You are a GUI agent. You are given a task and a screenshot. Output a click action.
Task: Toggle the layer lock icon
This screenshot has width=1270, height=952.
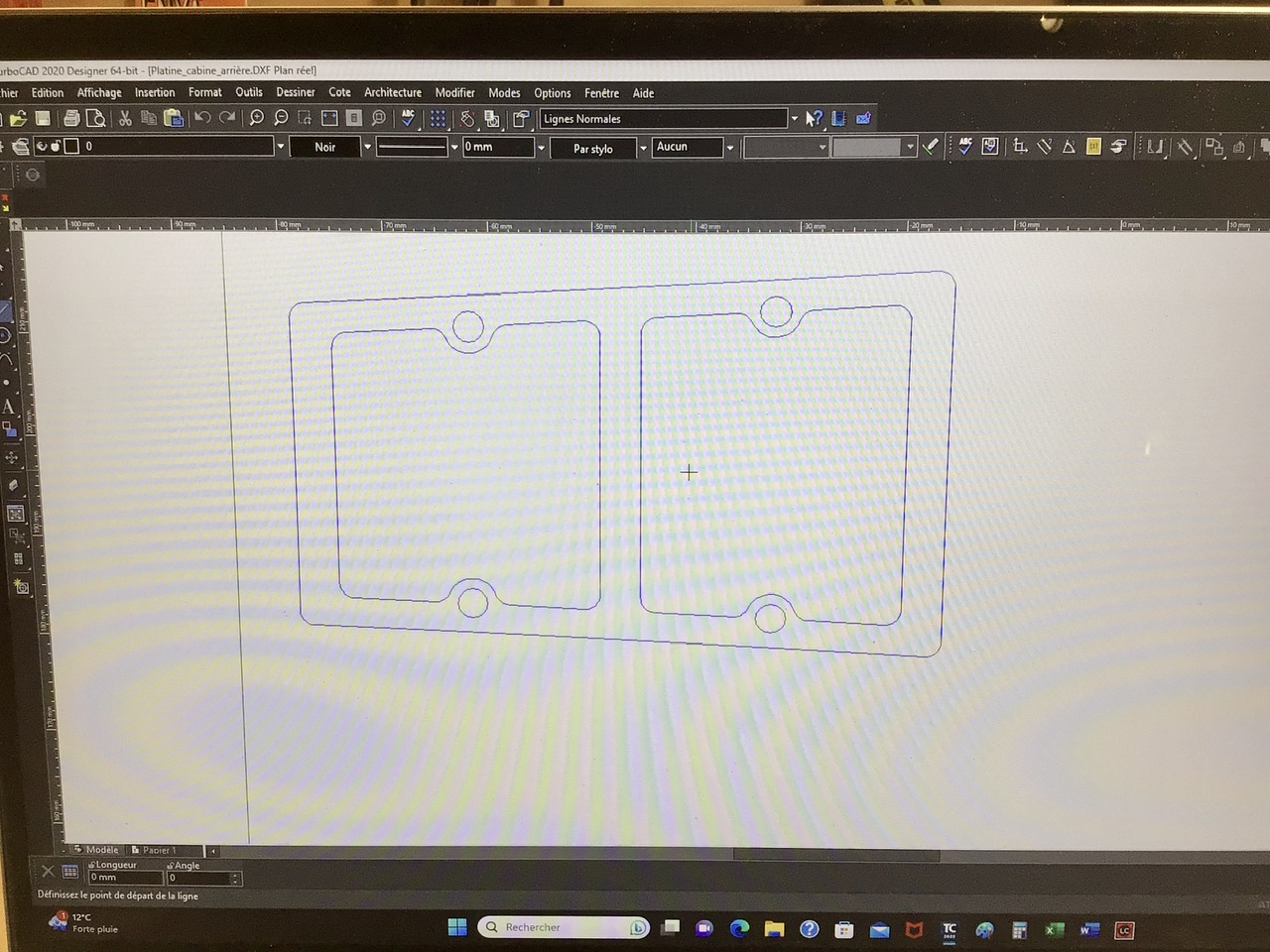tap(56, 146)
